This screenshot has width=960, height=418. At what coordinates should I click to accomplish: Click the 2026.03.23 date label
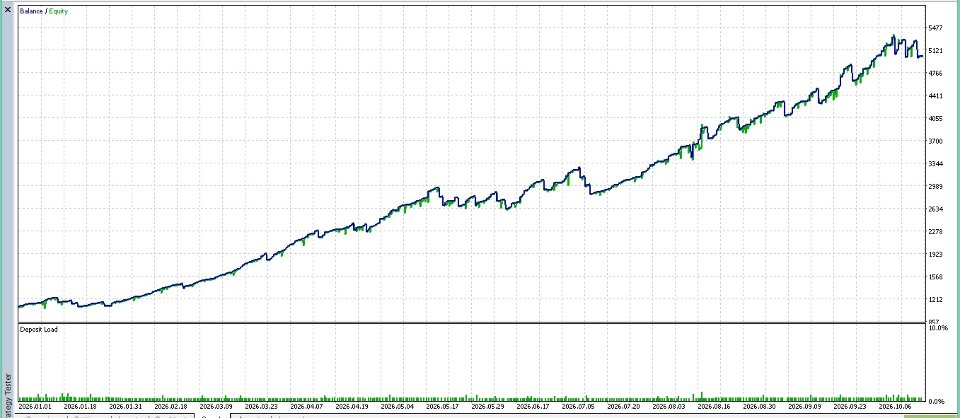click(x=261, y=406)
